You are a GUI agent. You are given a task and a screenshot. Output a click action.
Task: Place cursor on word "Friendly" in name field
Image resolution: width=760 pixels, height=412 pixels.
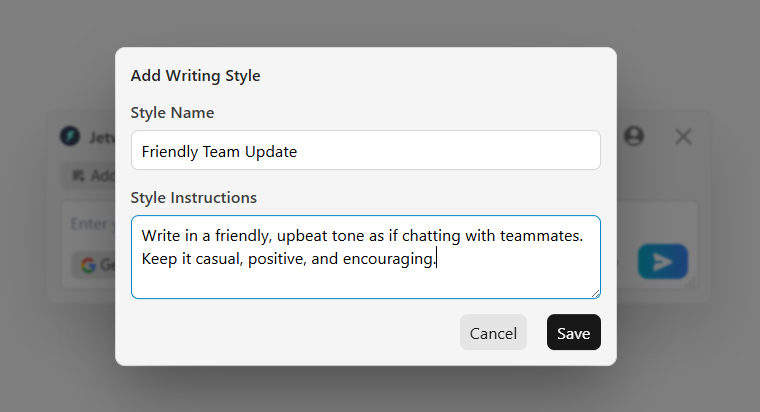[169, 152]
